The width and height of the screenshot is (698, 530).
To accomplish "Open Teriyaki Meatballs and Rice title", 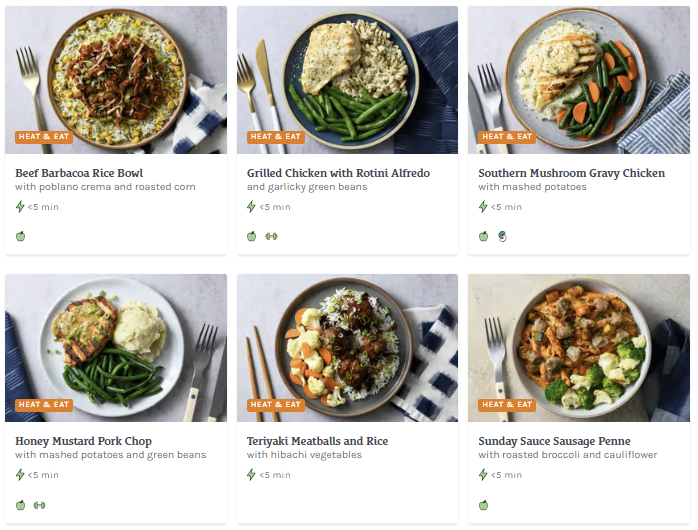I will pos(317,441).
